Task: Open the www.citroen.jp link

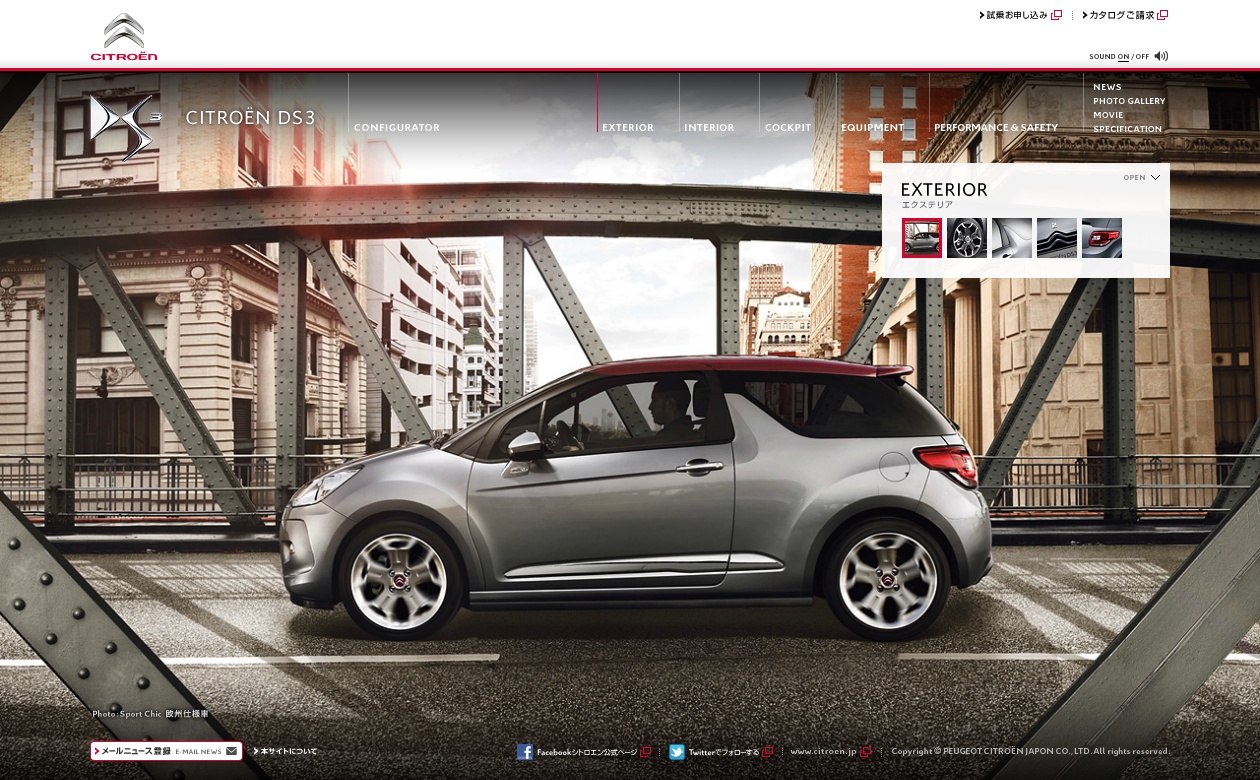Action: click(x=823, y=751)
